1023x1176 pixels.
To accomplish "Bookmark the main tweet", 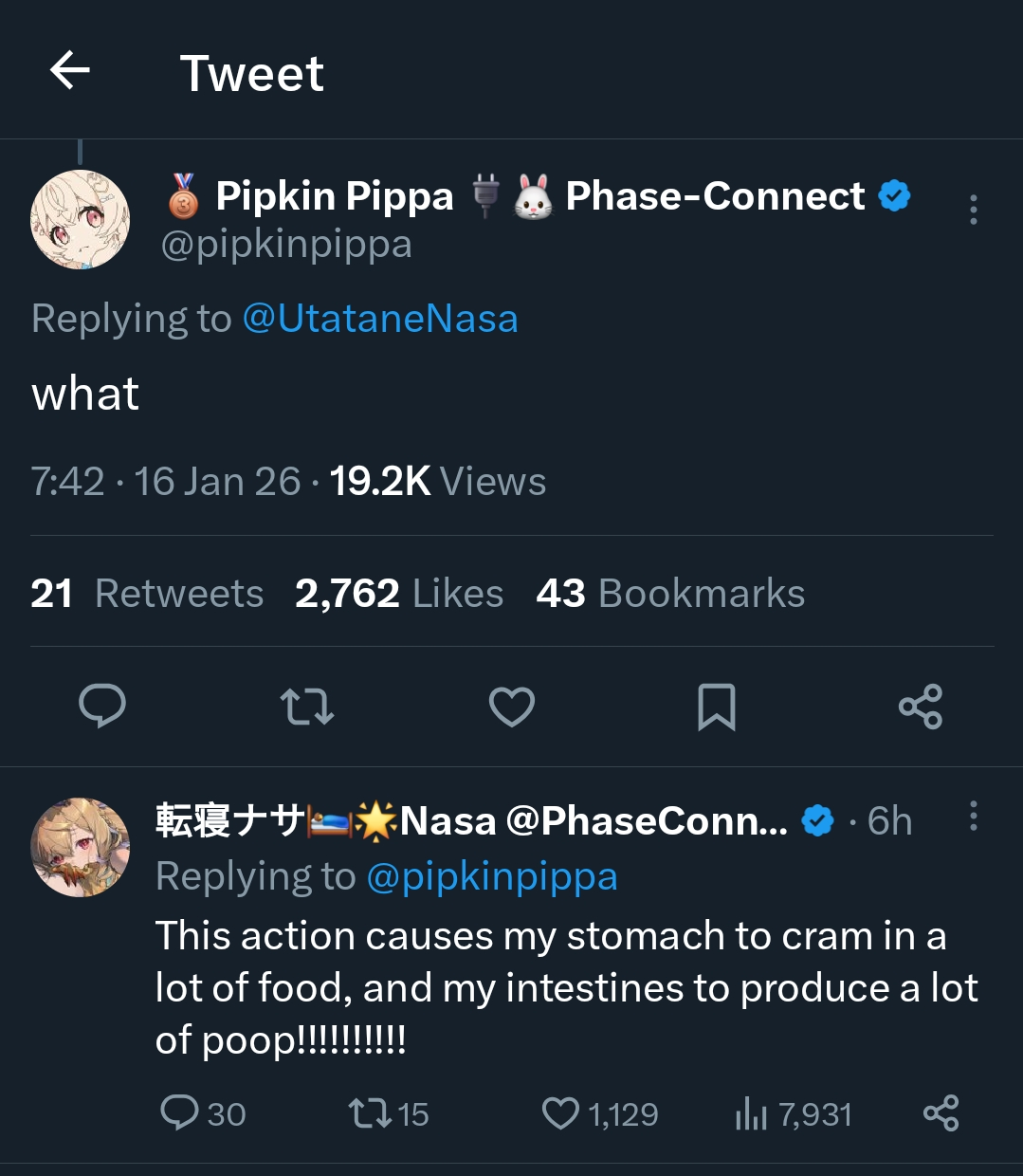I will pos(716,707).
